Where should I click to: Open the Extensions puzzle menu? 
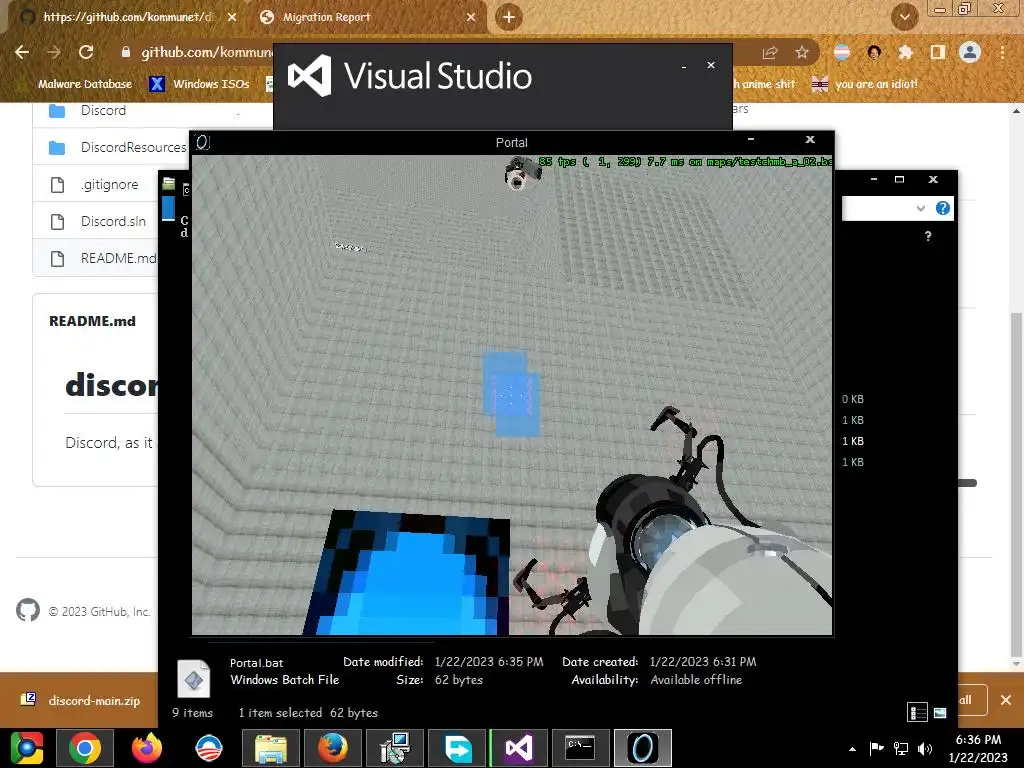(x=905, y=52)
